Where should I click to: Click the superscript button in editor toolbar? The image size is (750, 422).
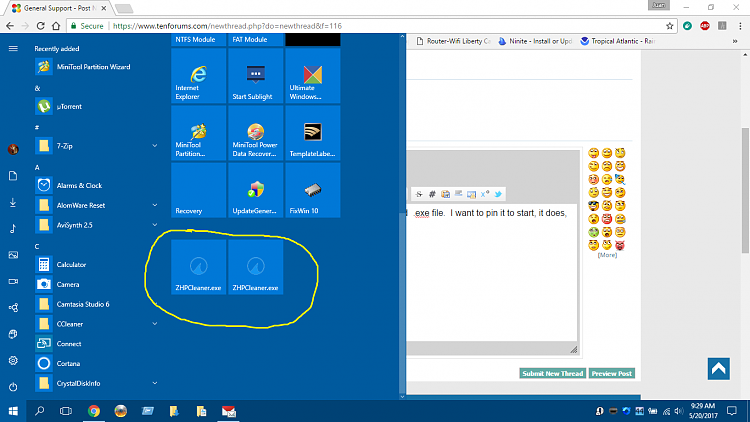485,194
